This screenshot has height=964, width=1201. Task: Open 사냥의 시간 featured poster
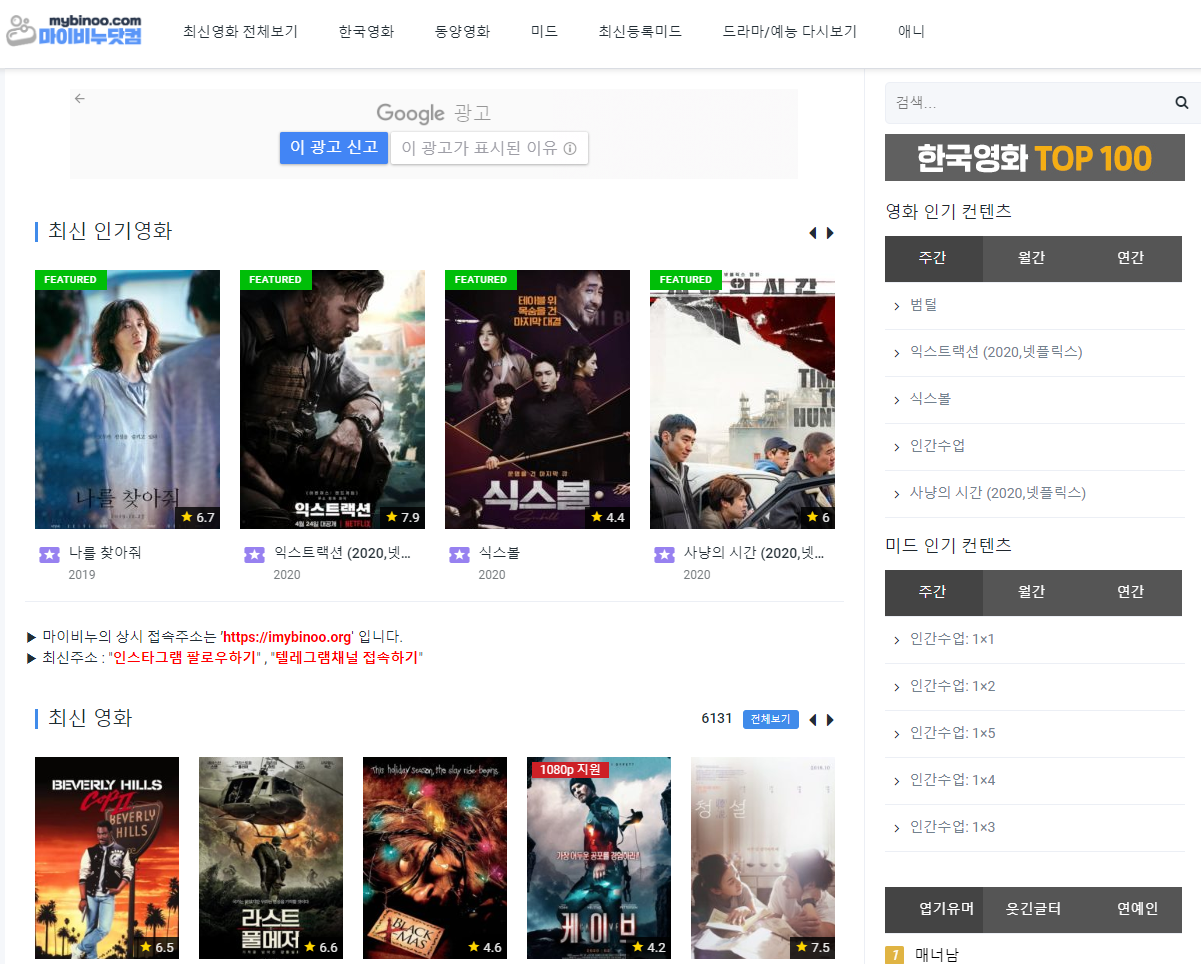point(742,399)
